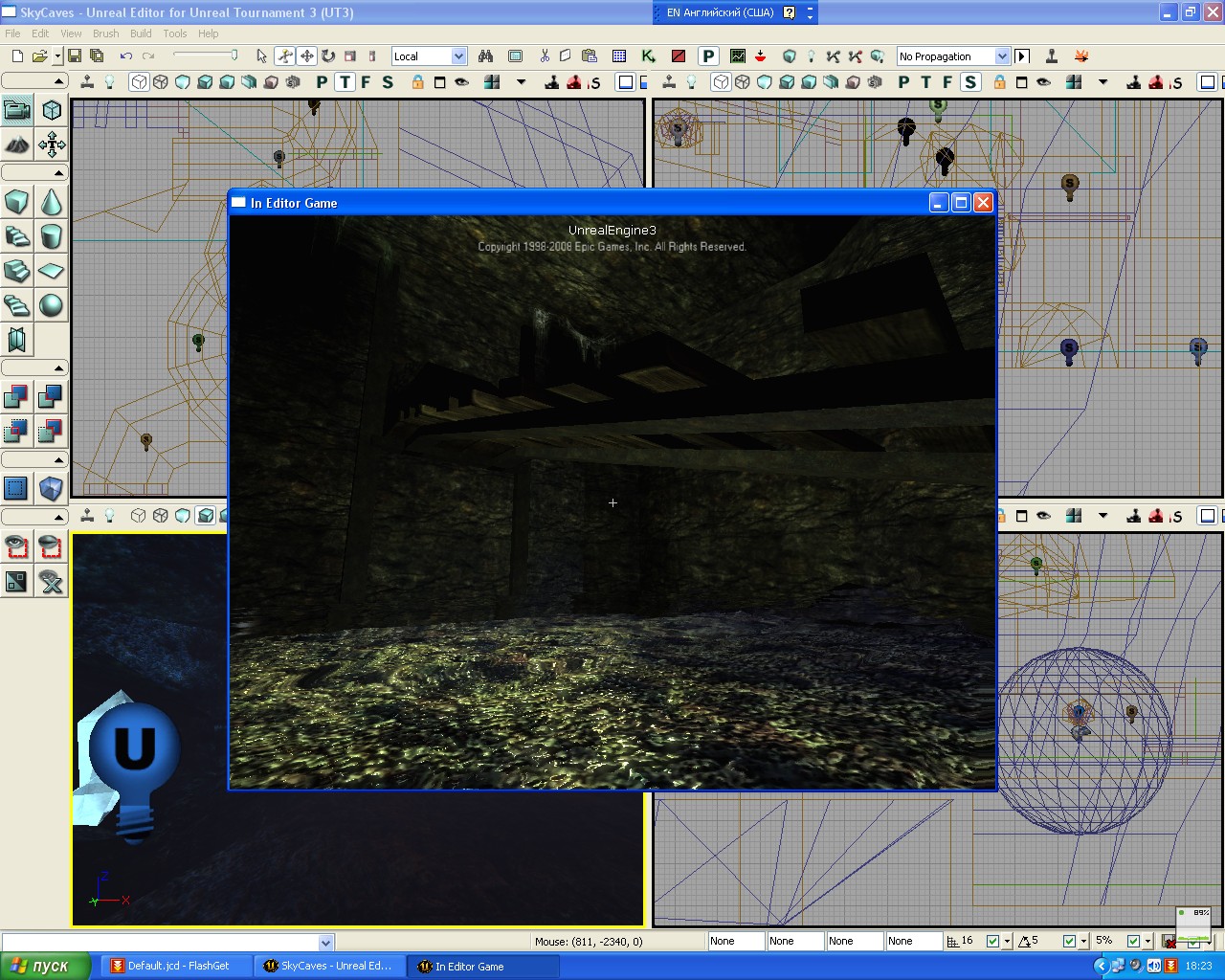The height and width of the screenshot is (980, 1225).
Task: Open the Local coordinate system dropdown
Action: pos(458,56)
